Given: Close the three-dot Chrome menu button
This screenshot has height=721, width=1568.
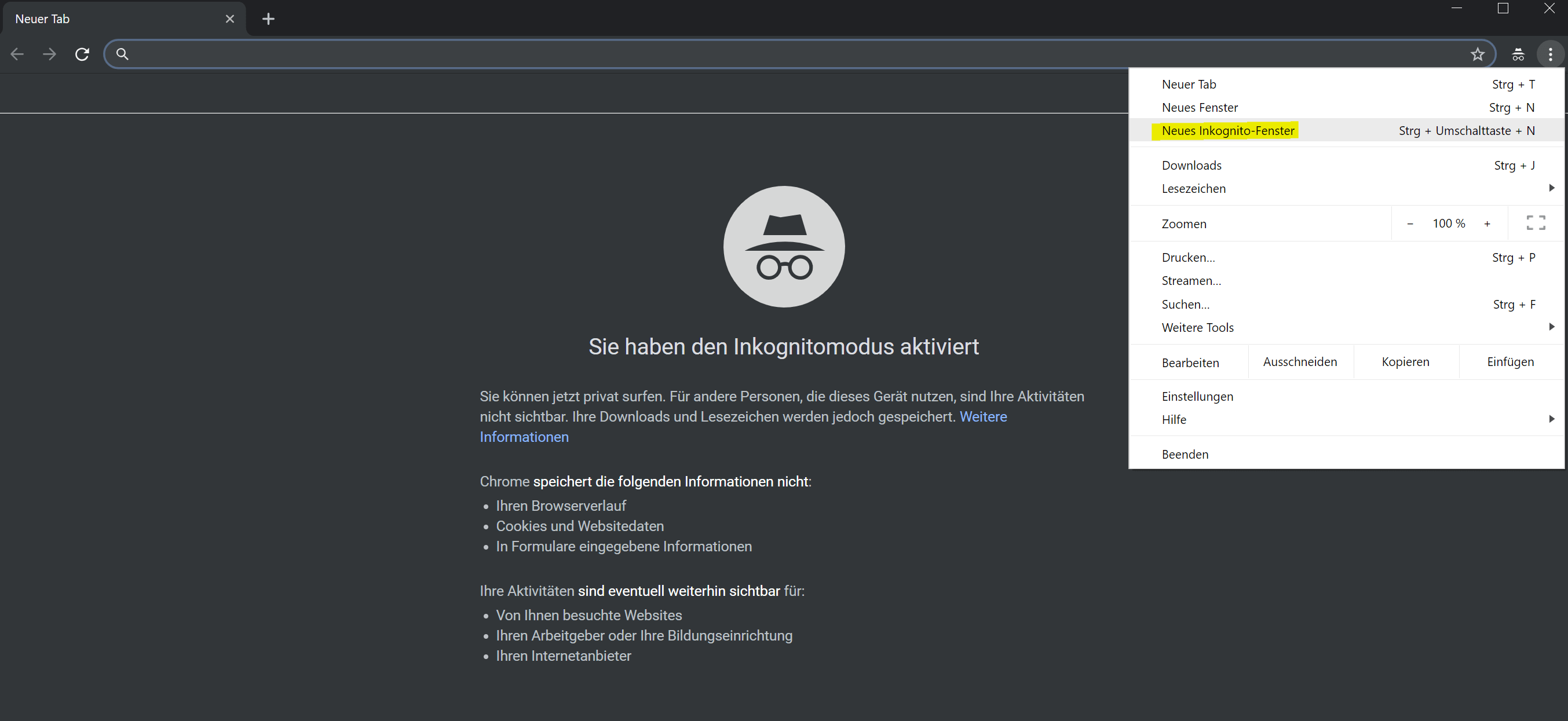Looking at the screenshot, I should tap(1551, 54).
